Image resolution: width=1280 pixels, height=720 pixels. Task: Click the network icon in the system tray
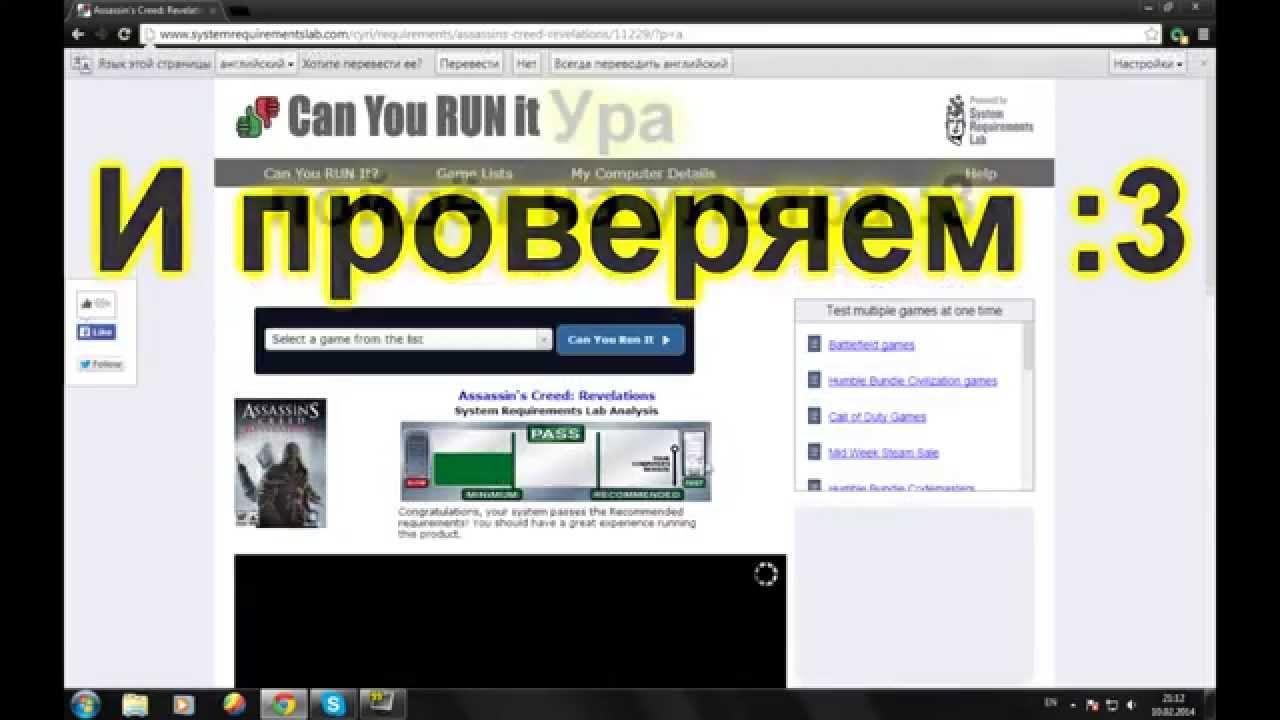tap(1111, 704)
